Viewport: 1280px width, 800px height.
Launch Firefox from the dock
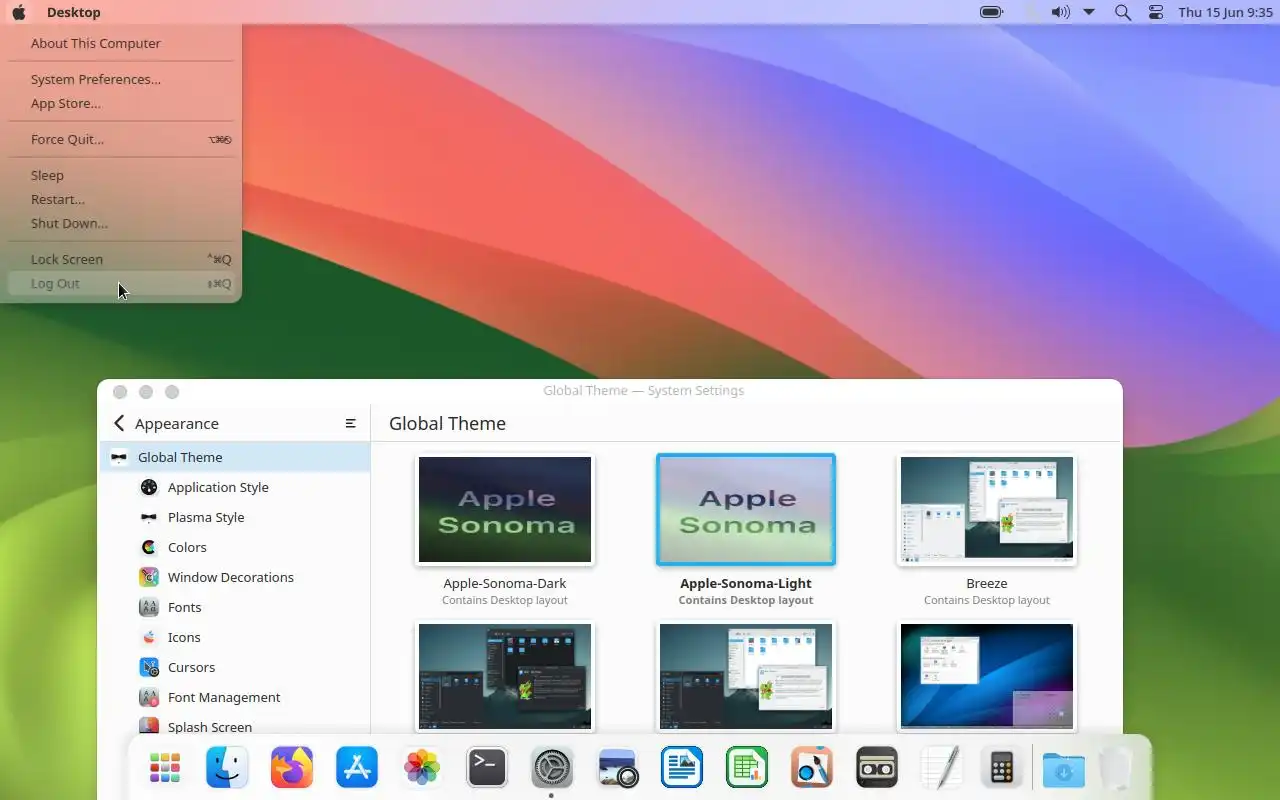(292, 768)
